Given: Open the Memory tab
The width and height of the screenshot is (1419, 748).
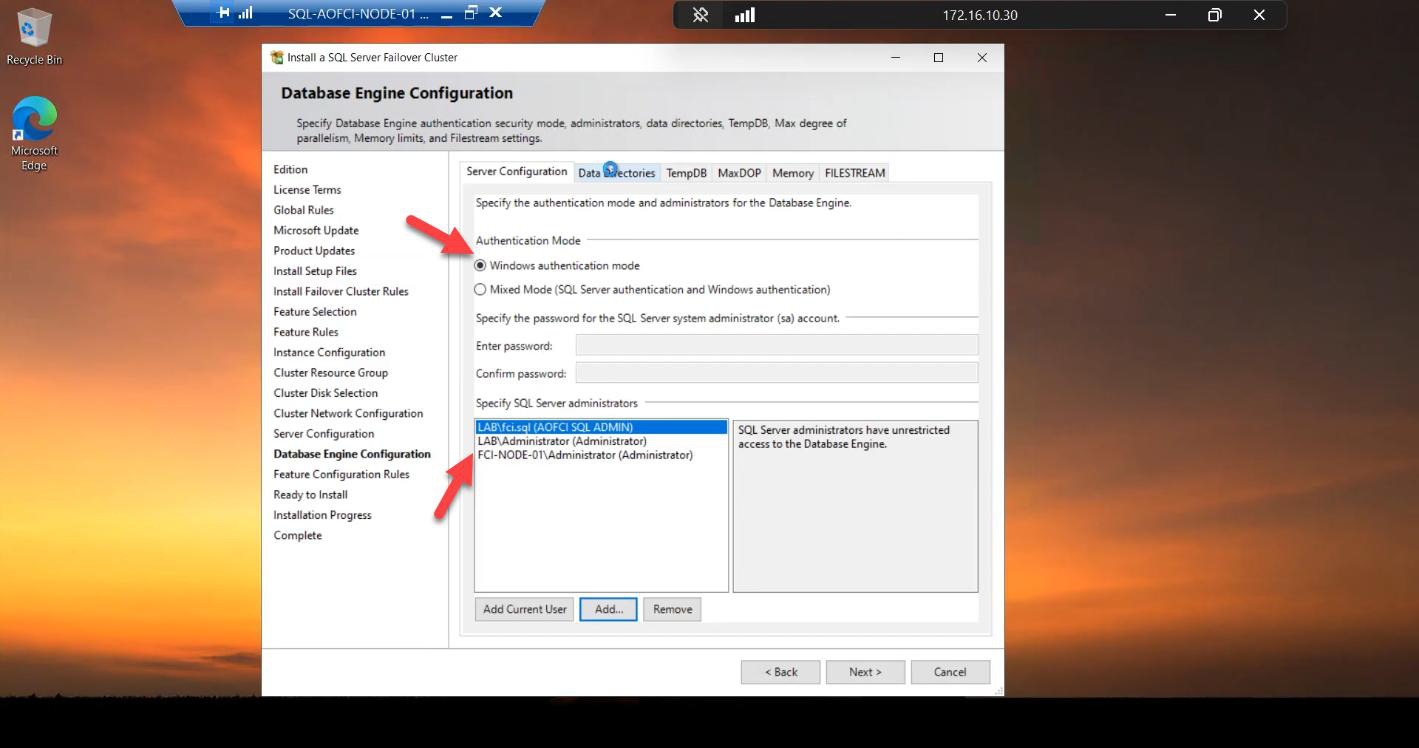Looking at the screenshot, I should point(793,173).
